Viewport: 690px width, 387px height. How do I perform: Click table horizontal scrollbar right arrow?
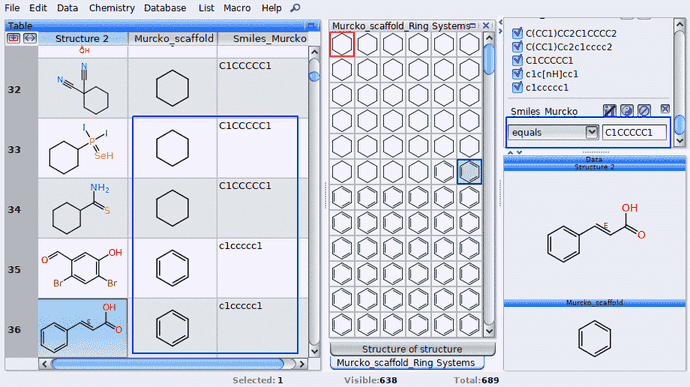pyautogui.click(x=302, y=364)
